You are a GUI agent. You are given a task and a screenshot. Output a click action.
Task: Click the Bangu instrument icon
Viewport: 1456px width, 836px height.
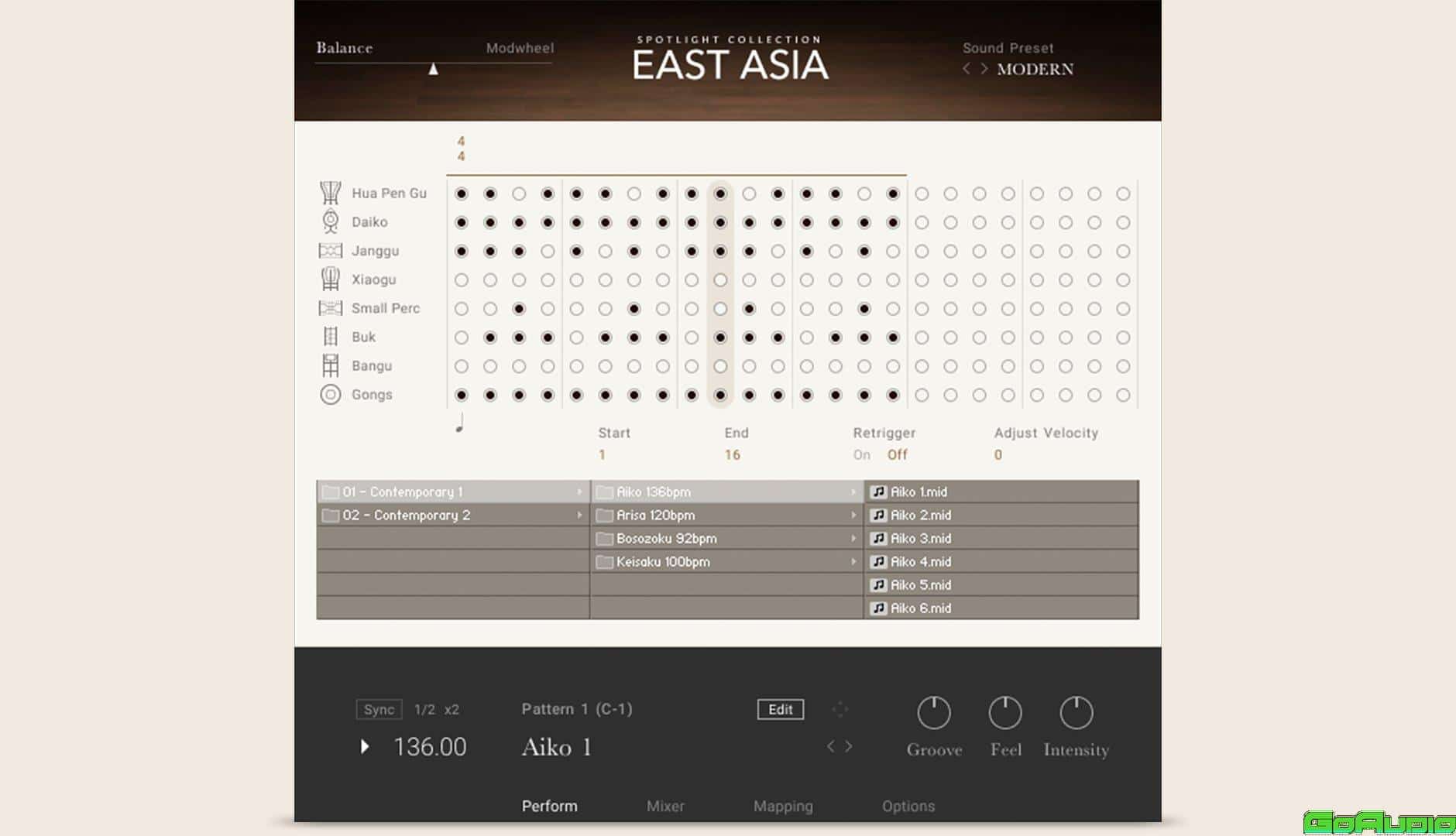coord(330,365)
